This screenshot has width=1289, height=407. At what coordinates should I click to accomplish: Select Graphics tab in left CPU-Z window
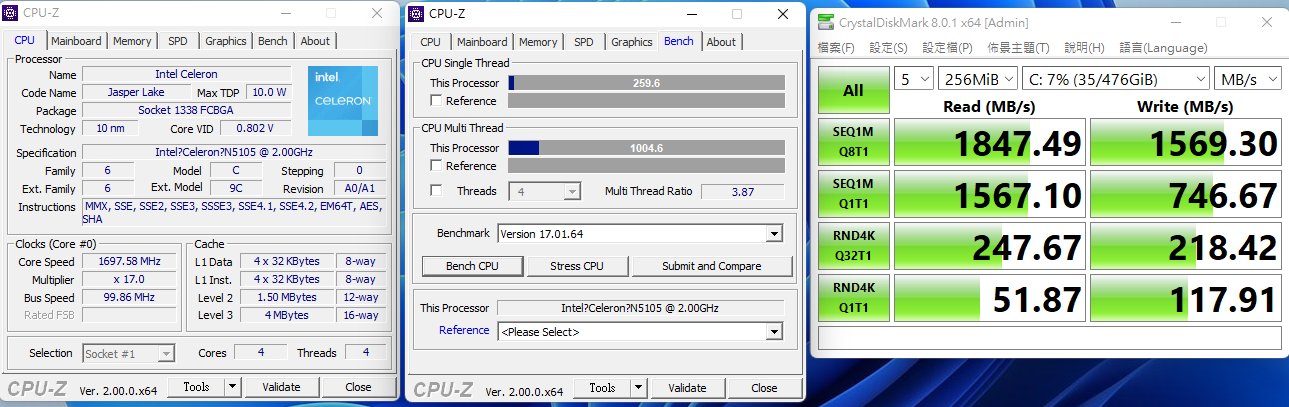226,41
